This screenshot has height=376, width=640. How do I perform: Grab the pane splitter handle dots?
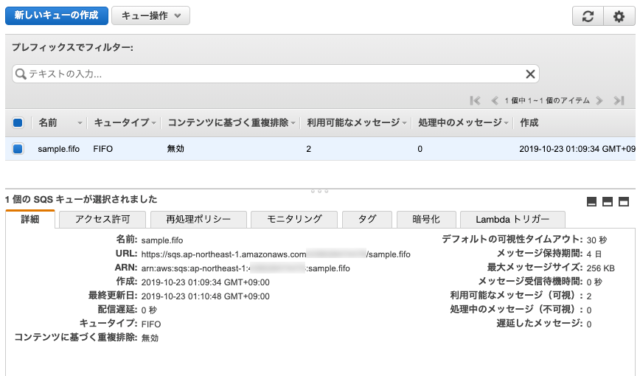[320, 191]
